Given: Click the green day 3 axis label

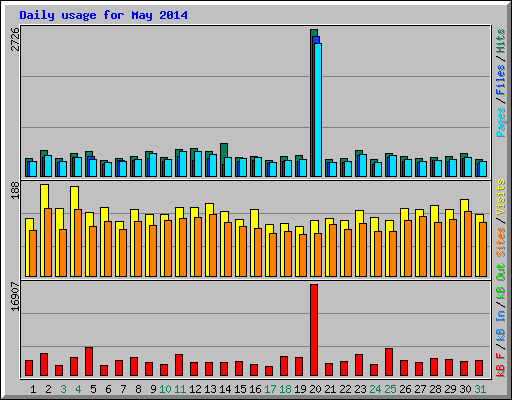Looking at the screenshot, I should coord(63,389).
